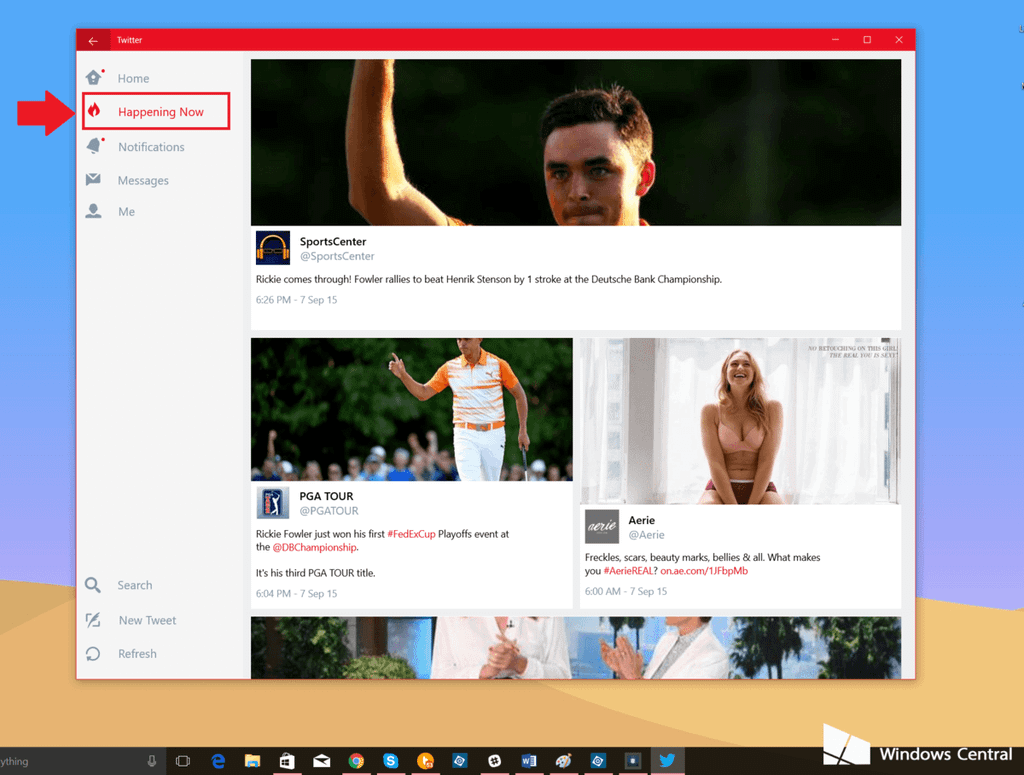Click the PGA TOUR profile avatar
The image size is (1024, 775).
click(x=273, y=503)
